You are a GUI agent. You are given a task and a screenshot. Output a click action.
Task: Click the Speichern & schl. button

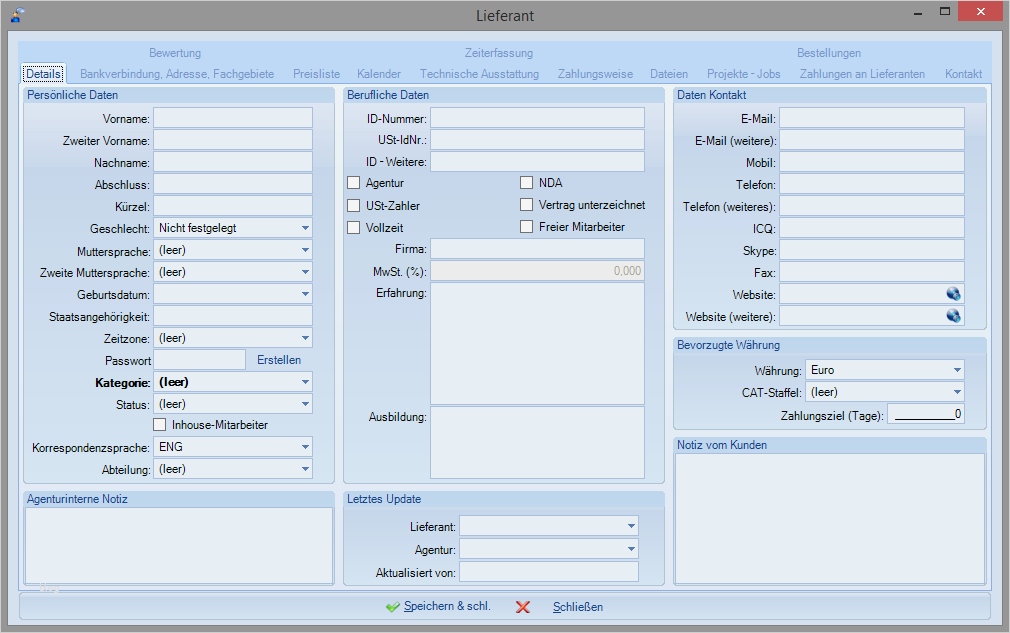[x=437, y=607]
